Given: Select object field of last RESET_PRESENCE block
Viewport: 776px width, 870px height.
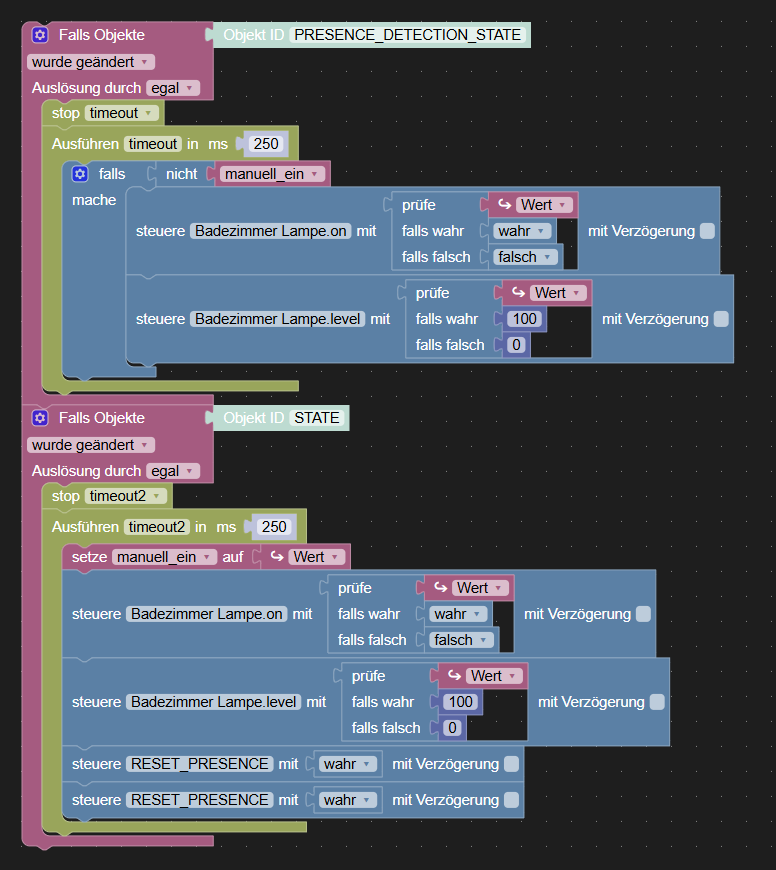Looking at the screenshot, I should (x=200, y=800).
